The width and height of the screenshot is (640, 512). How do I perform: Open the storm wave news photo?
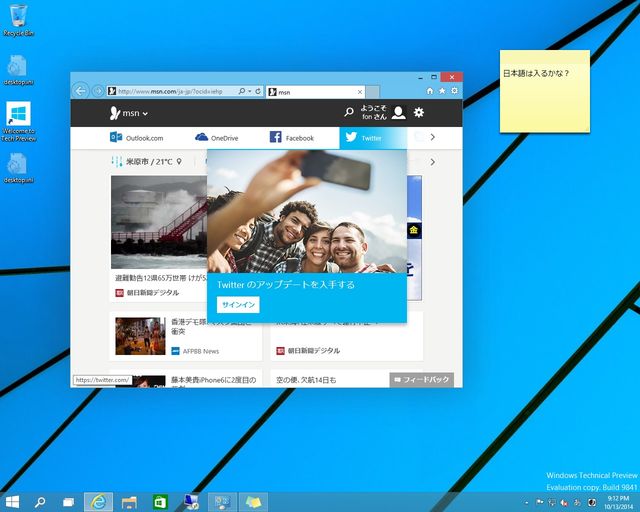159,222
